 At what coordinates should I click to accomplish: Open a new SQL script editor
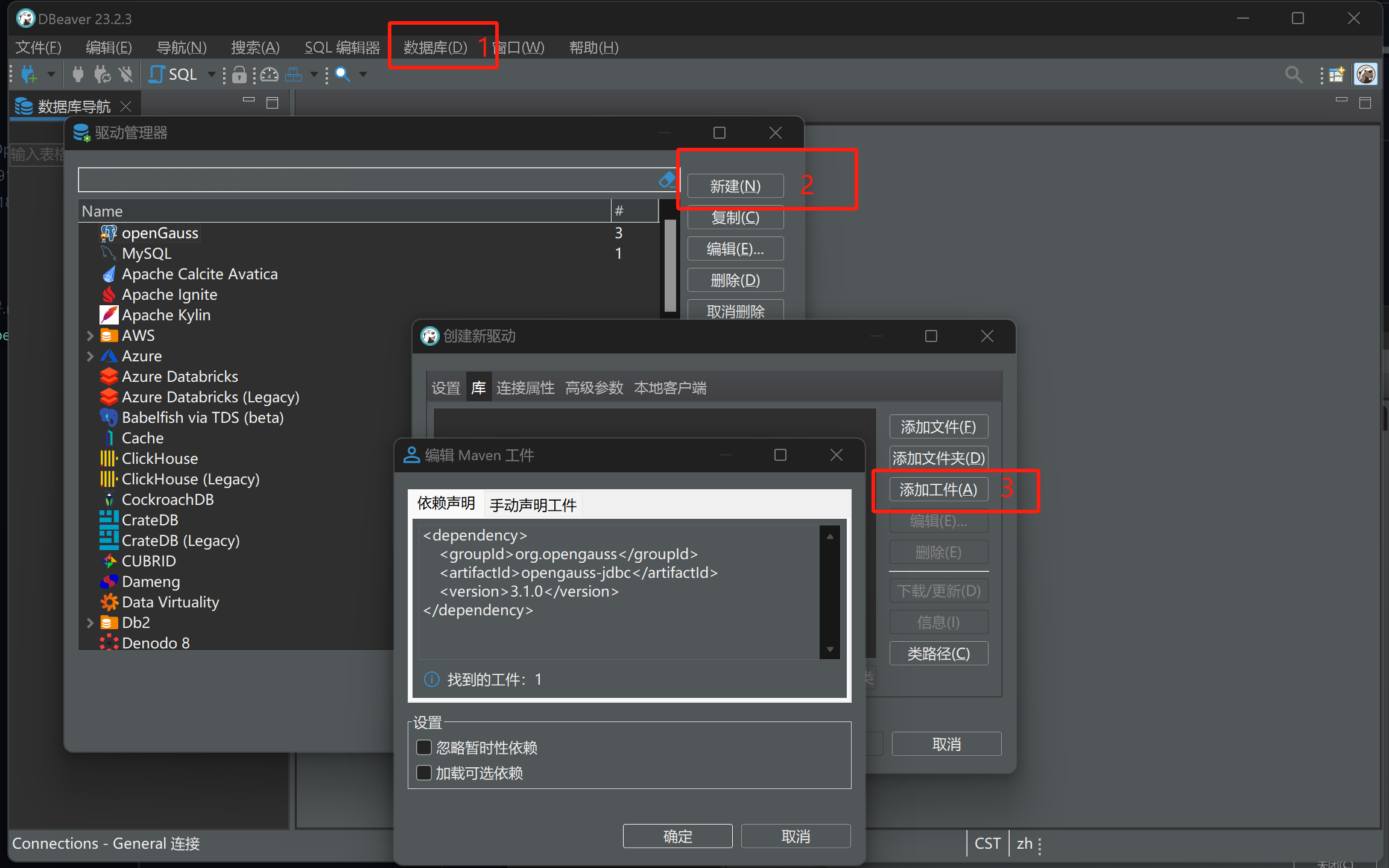174,74
